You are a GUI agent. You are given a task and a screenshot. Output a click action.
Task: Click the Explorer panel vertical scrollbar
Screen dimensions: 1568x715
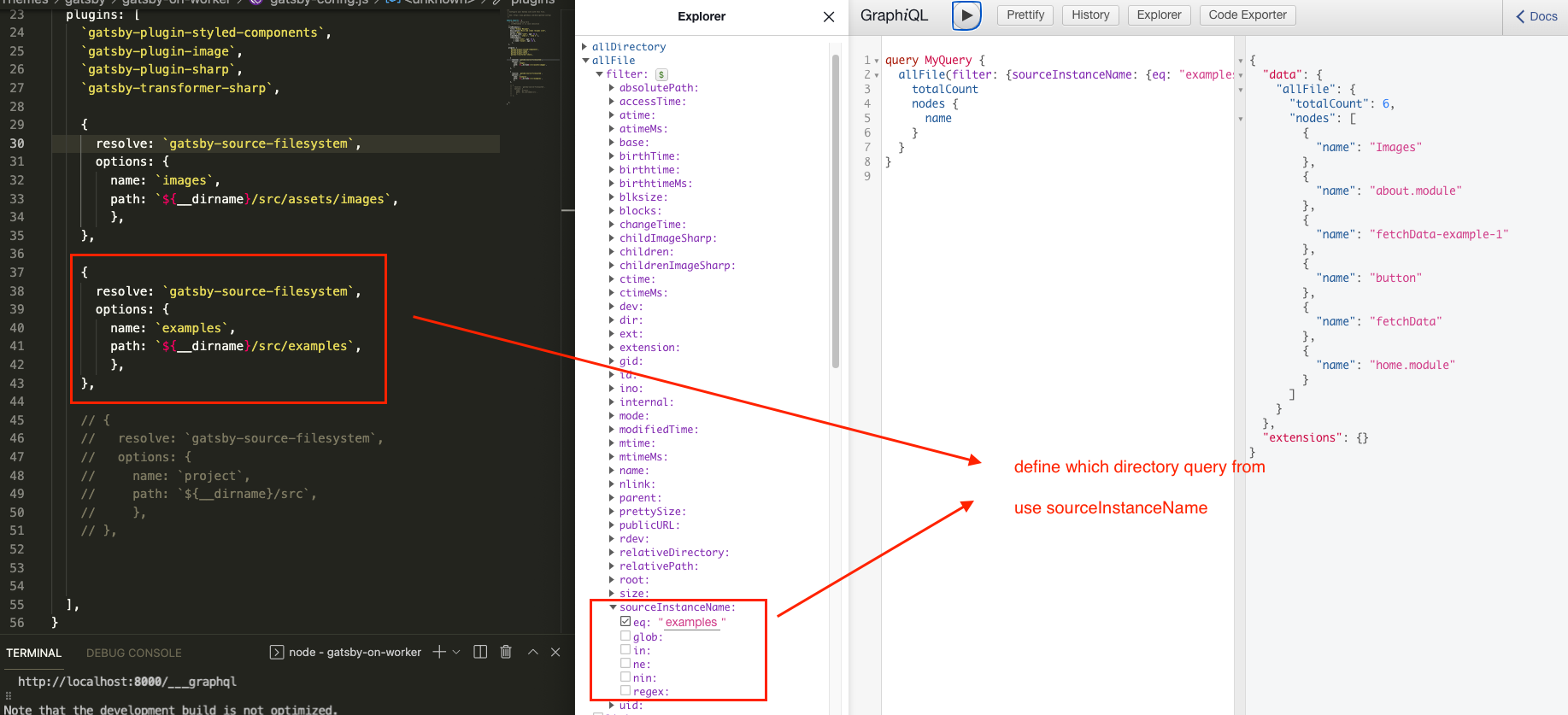(x=835, y=214)
